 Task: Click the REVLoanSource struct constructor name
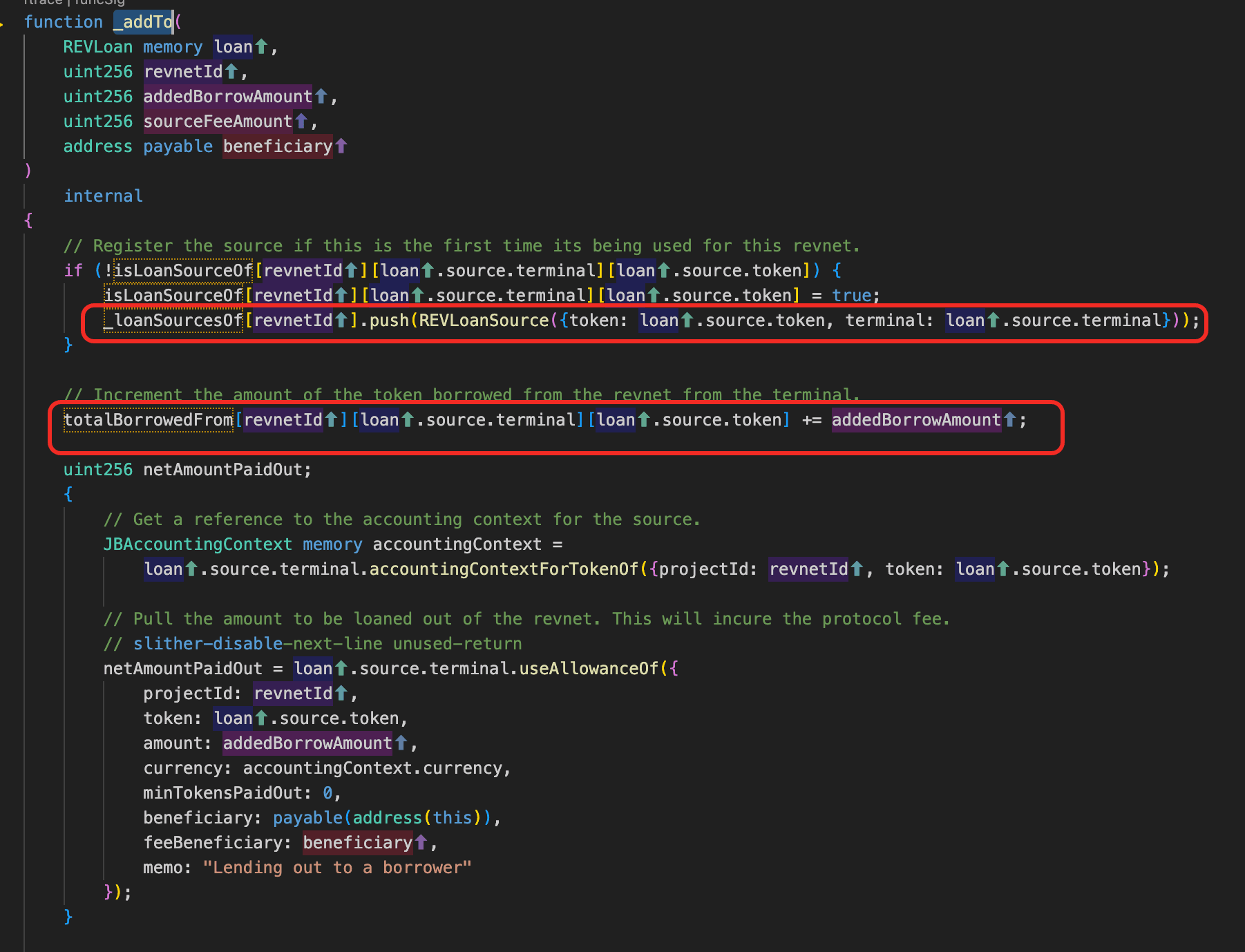(x=484, y=321)
